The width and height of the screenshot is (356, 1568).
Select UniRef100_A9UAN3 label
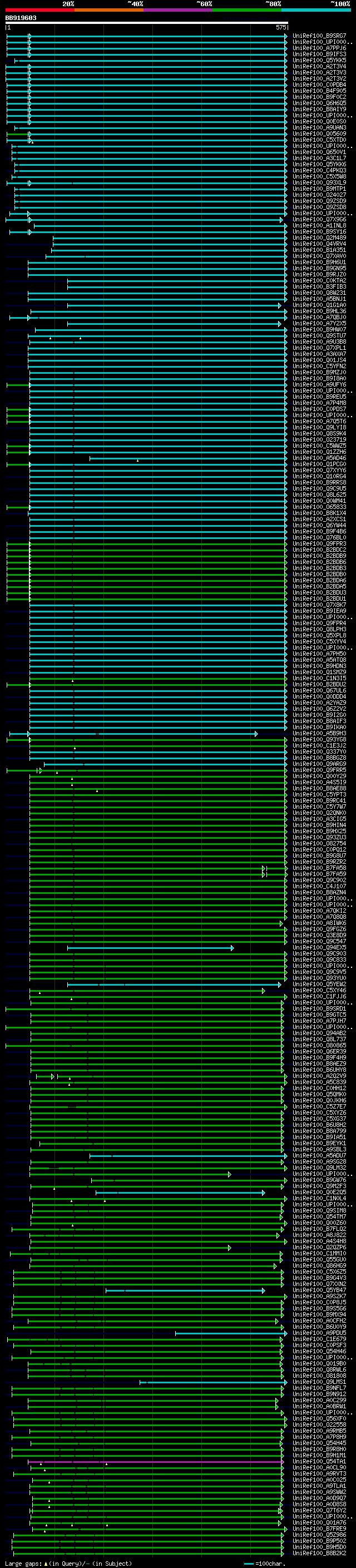pyautogui.click(x=319, y=127)
